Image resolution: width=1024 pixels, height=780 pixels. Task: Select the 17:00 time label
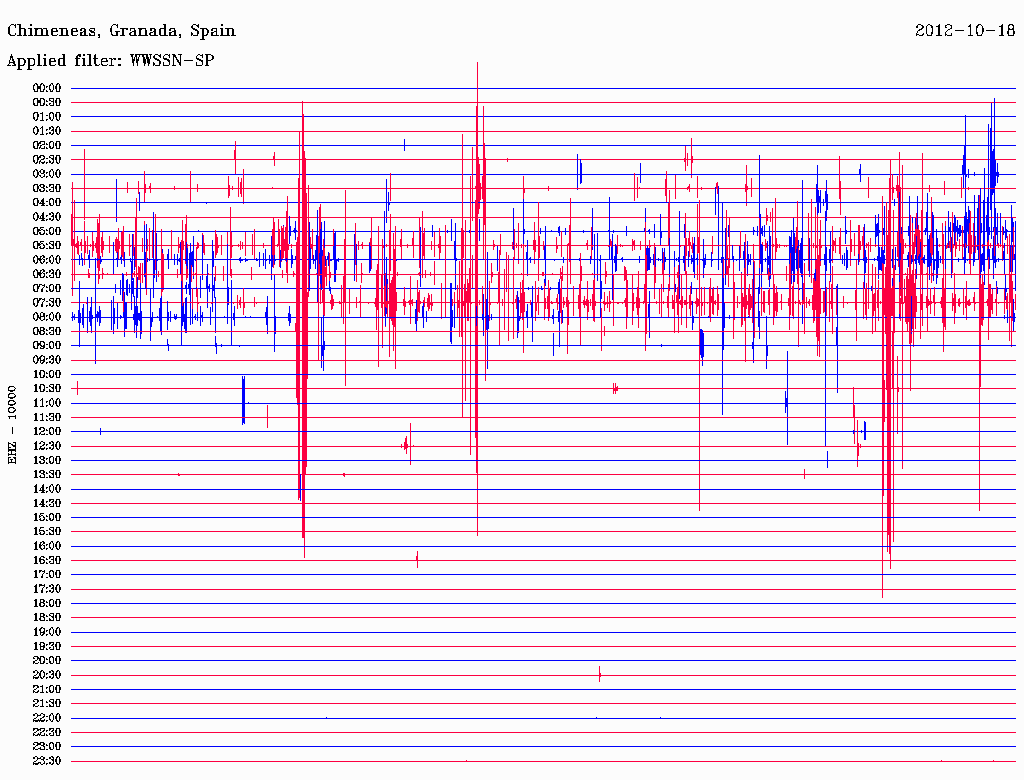46,575
